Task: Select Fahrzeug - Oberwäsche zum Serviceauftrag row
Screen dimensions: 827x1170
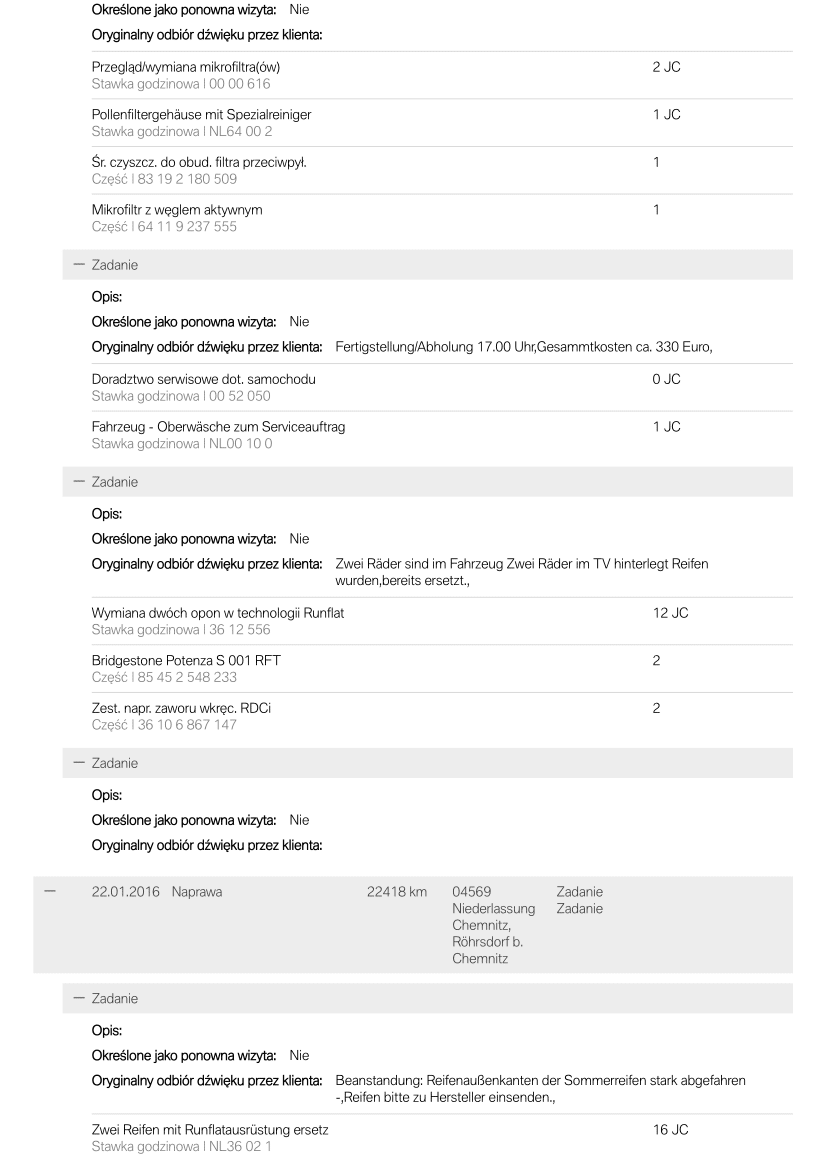Action: [x=442, y=435]
